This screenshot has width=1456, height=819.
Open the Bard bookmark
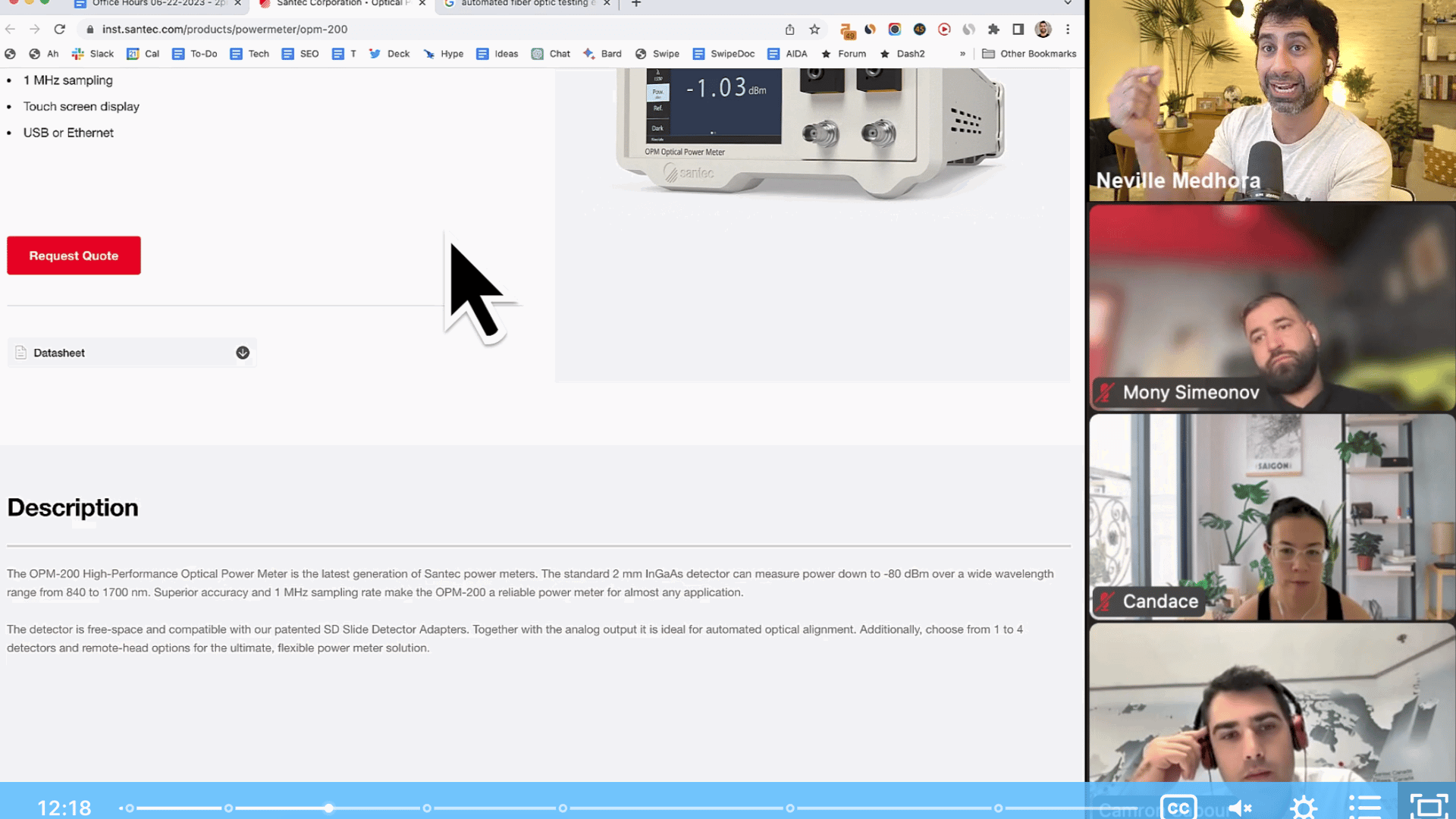coord(602,54)
